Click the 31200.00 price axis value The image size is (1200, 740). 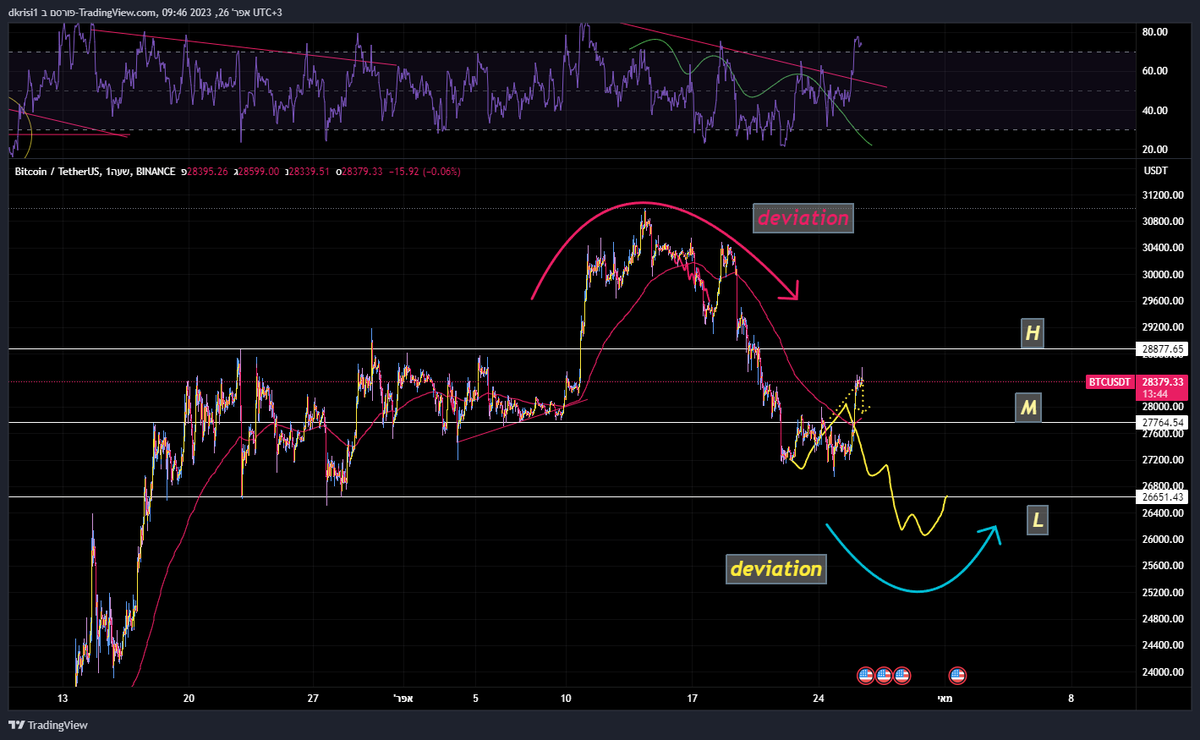1161,195
